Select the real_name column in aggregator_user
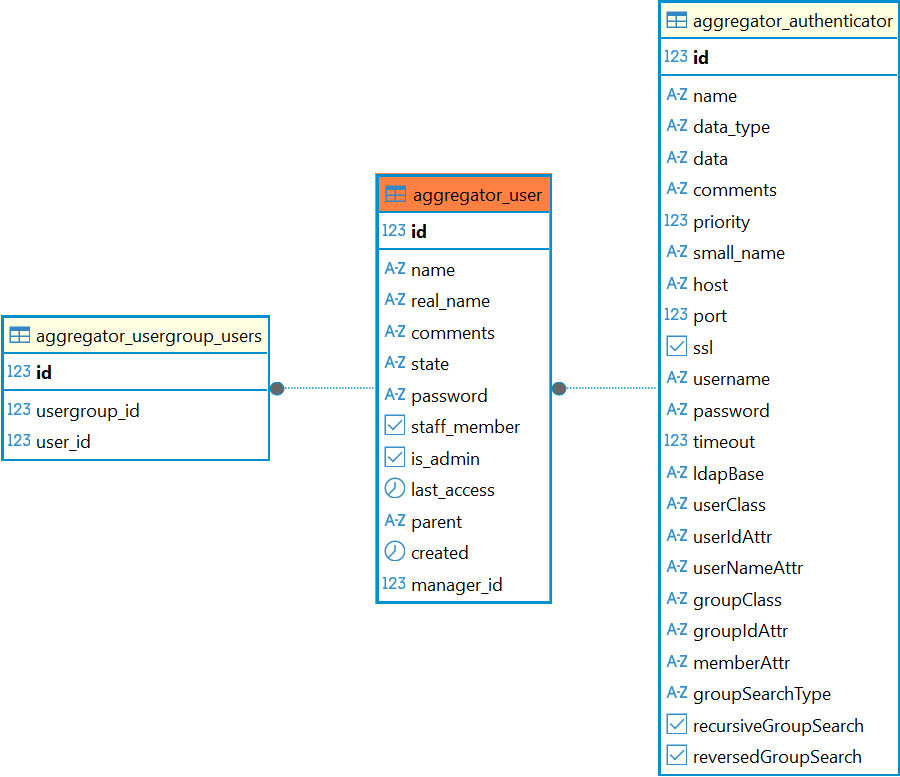Screen dimensions: 900x777 click(450, 301)
